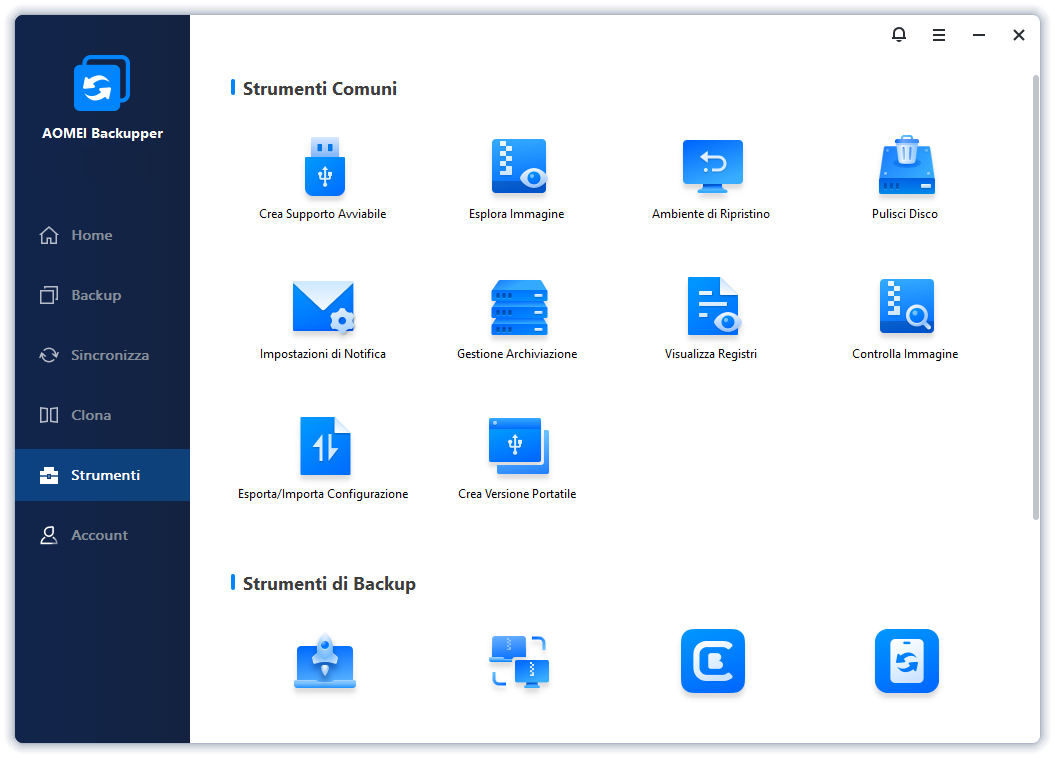
Task: Select the Pulisci Disco tool
Action: tap(906, 167)
